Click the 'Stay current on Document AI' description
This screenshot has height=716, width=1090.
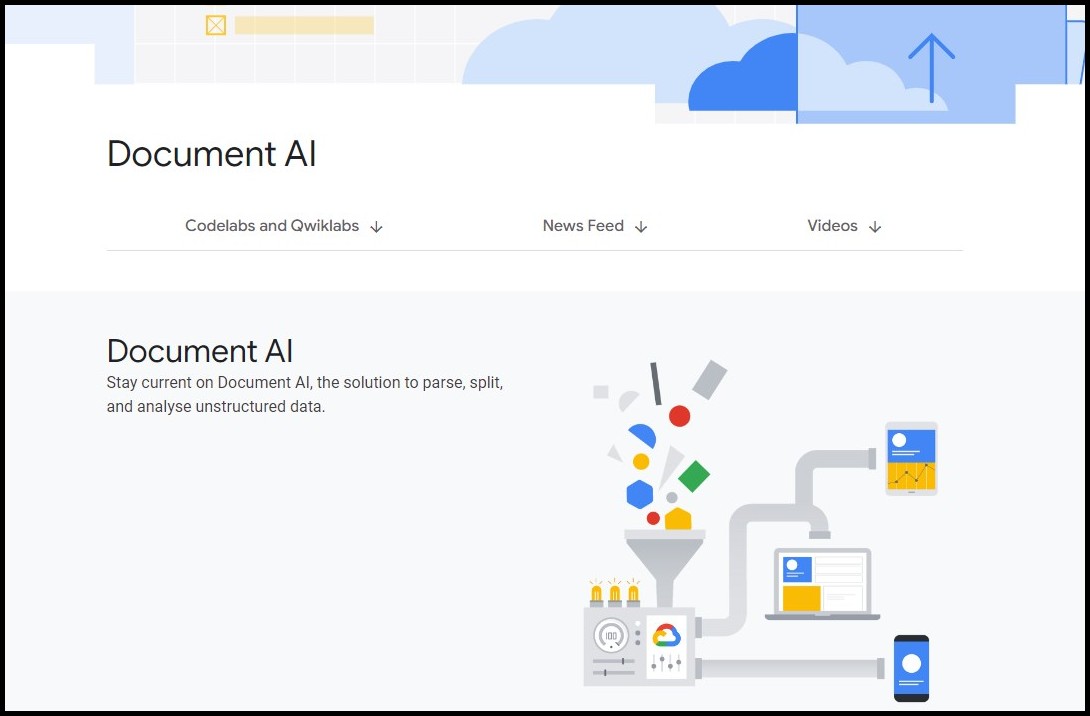tap(304, 394)
